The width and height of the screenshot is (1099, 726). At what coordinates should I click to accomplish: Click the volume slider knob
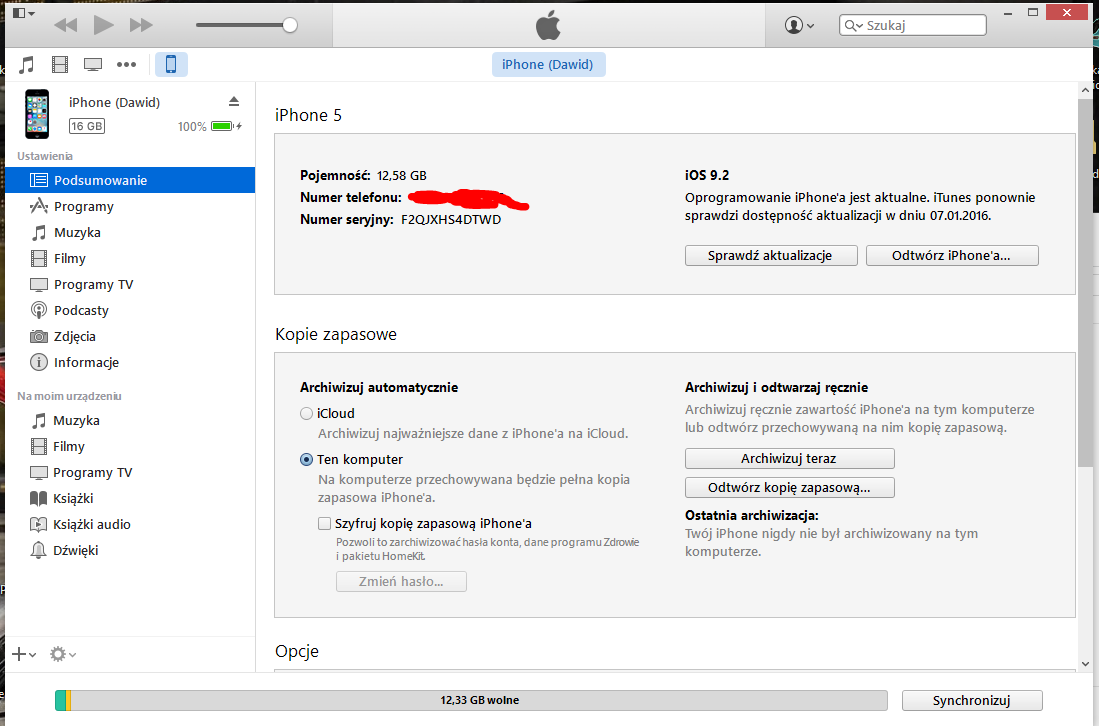click(x=289, y=25)
